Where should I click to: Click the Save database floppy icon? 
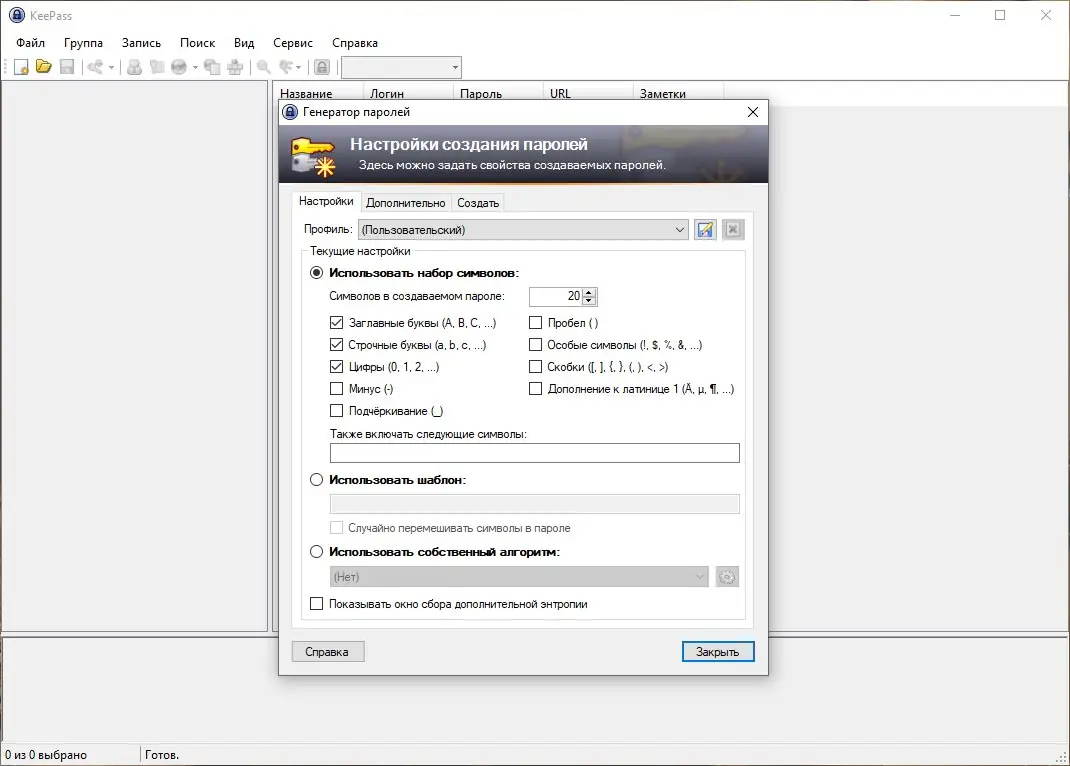[x=67, y=67]
